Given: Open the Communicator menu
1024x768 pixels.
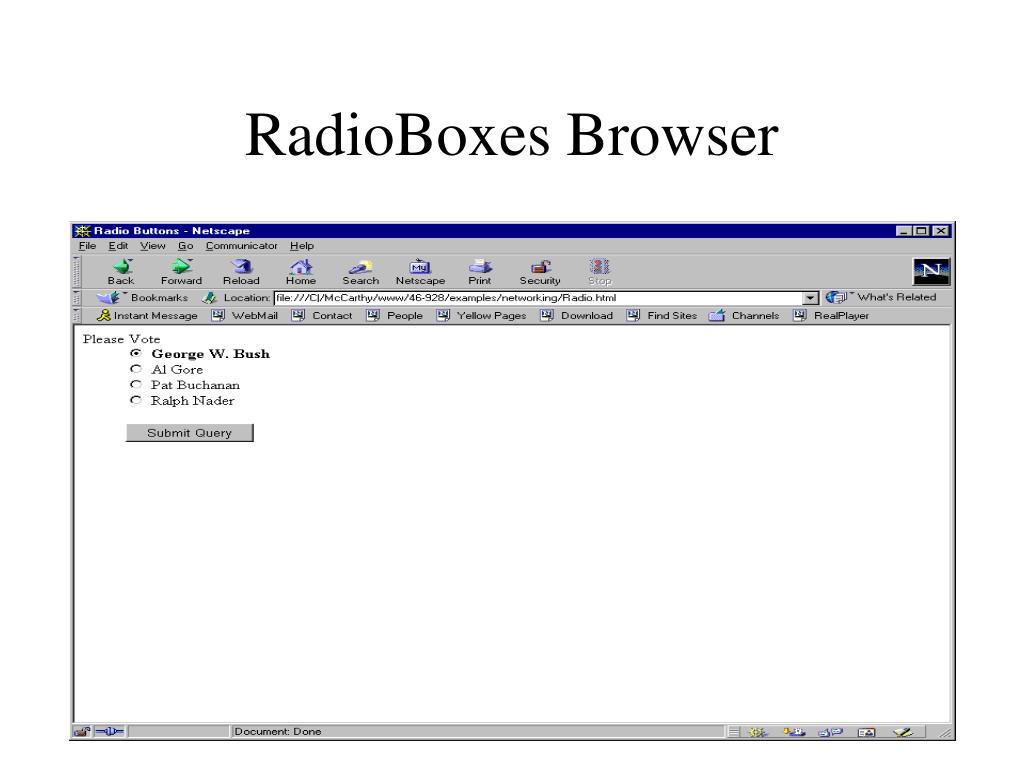Looking at the screenshot, I should click(x=242, y=246).
